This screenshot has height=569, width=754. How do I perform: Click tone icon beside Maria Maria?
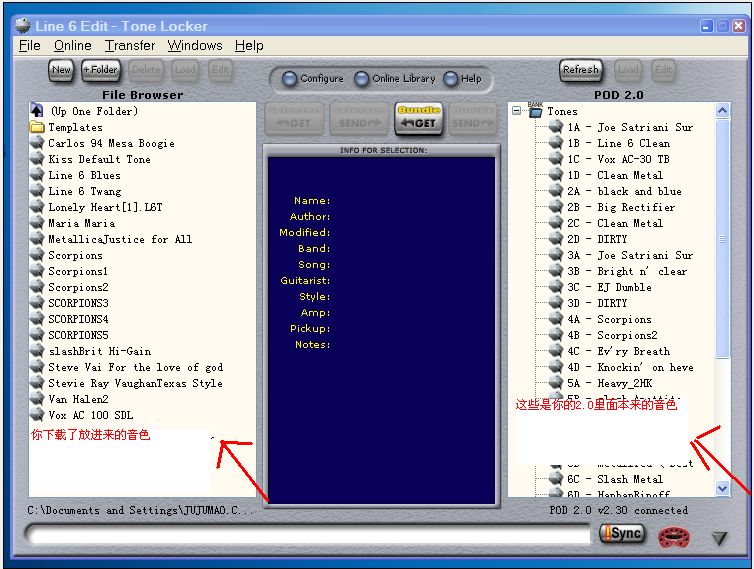37,223
